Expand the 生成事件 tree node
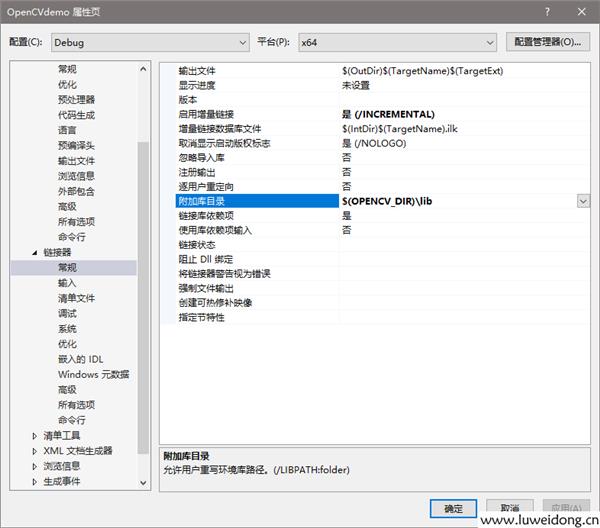 [36, 481]
